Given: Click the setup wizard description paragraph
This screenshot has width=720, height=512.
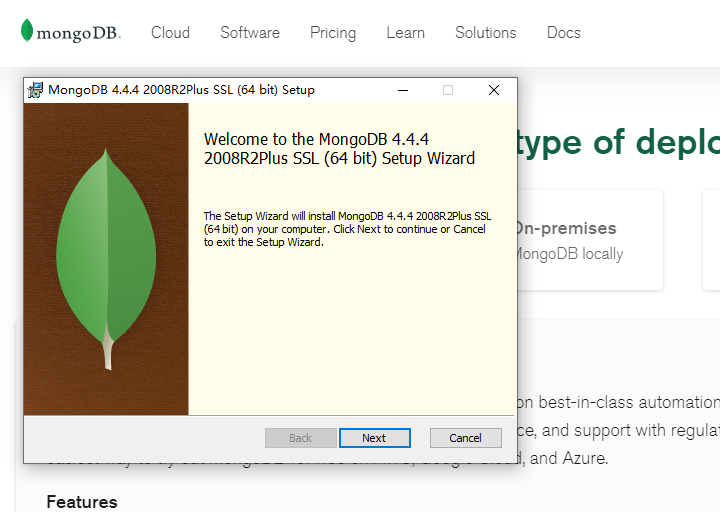Looking at the screenshot, I should click(x=347, y=229).
